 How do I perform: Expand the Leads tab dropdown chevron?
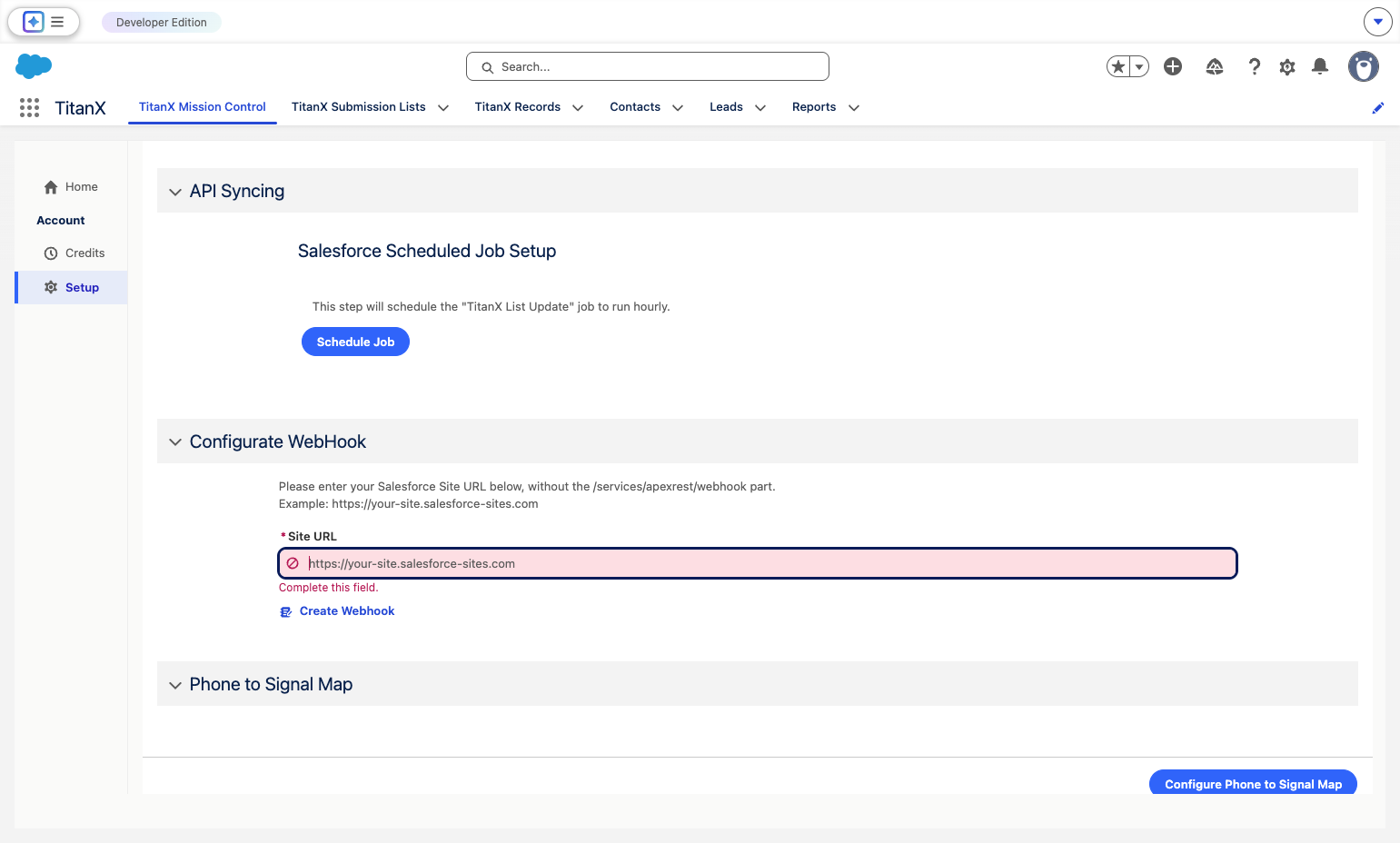point(760,108)
